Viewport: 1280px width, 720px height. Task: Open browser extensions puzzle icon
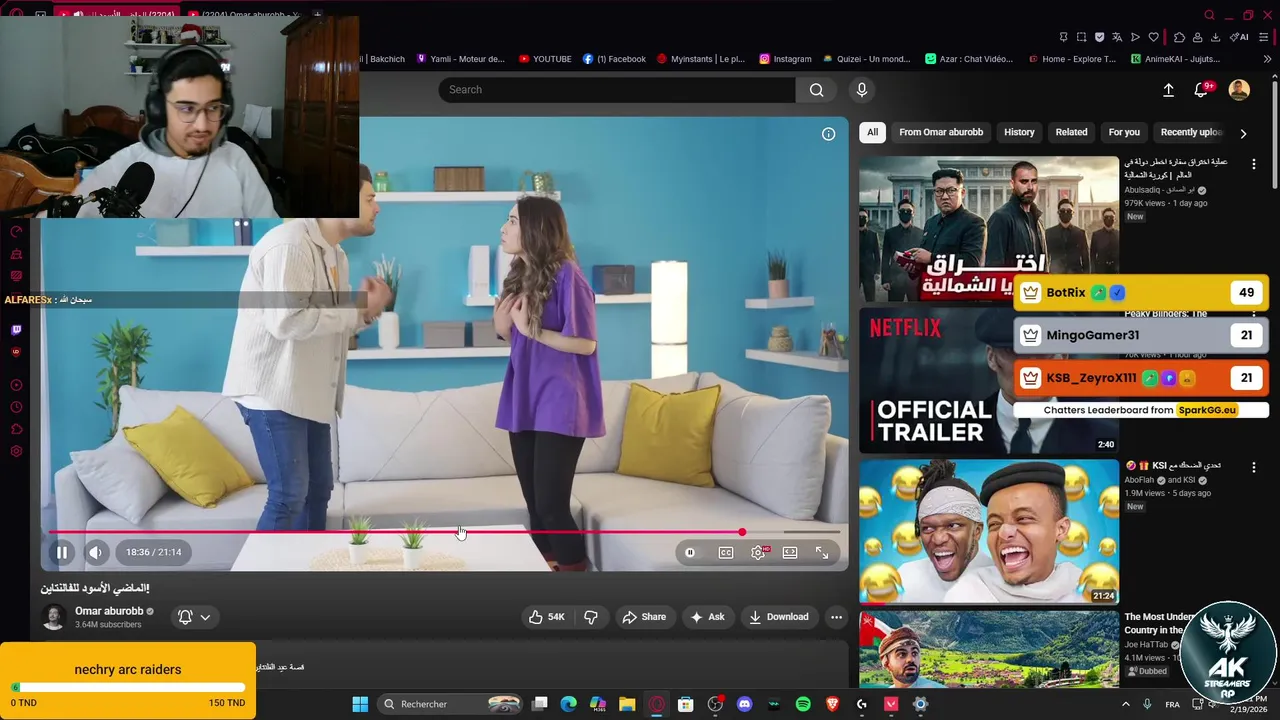[1179, 37]
